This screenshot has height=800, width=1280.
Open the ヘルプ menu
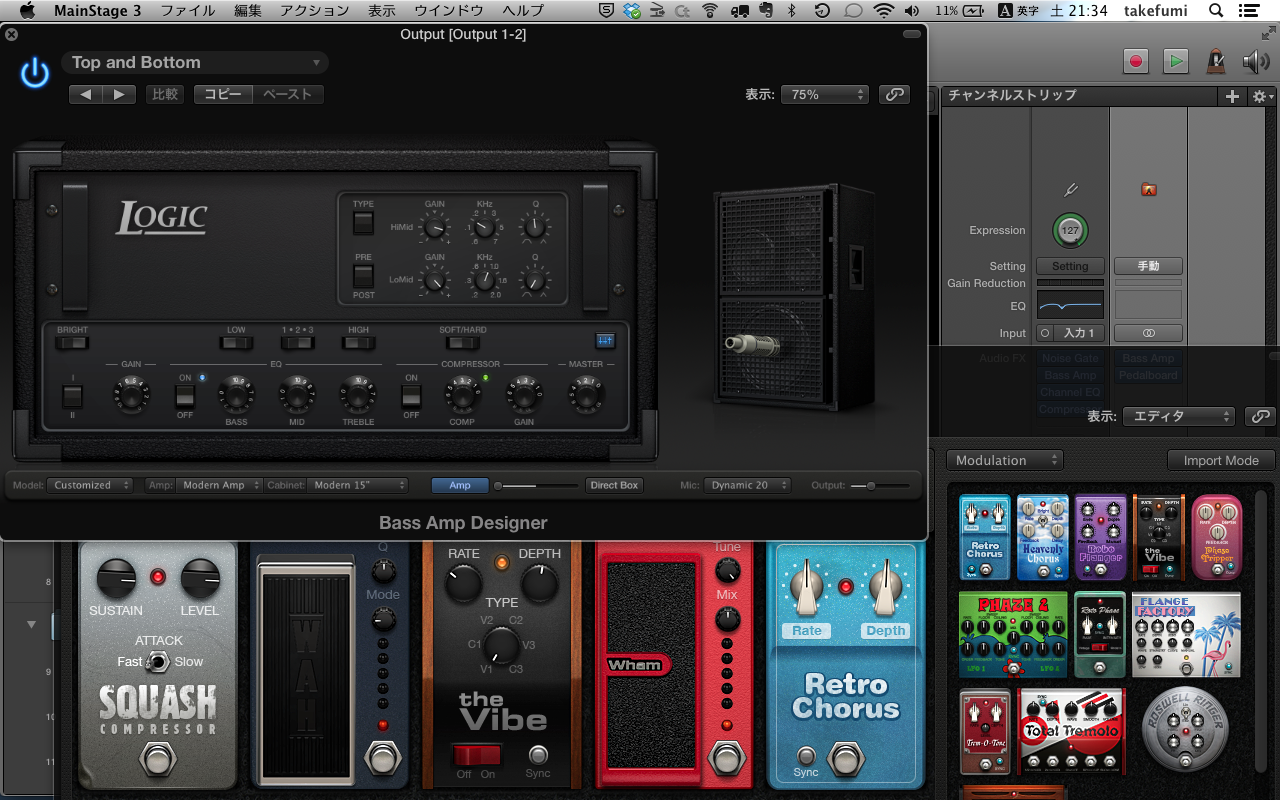pyautogui.click(x=523, y=11)
